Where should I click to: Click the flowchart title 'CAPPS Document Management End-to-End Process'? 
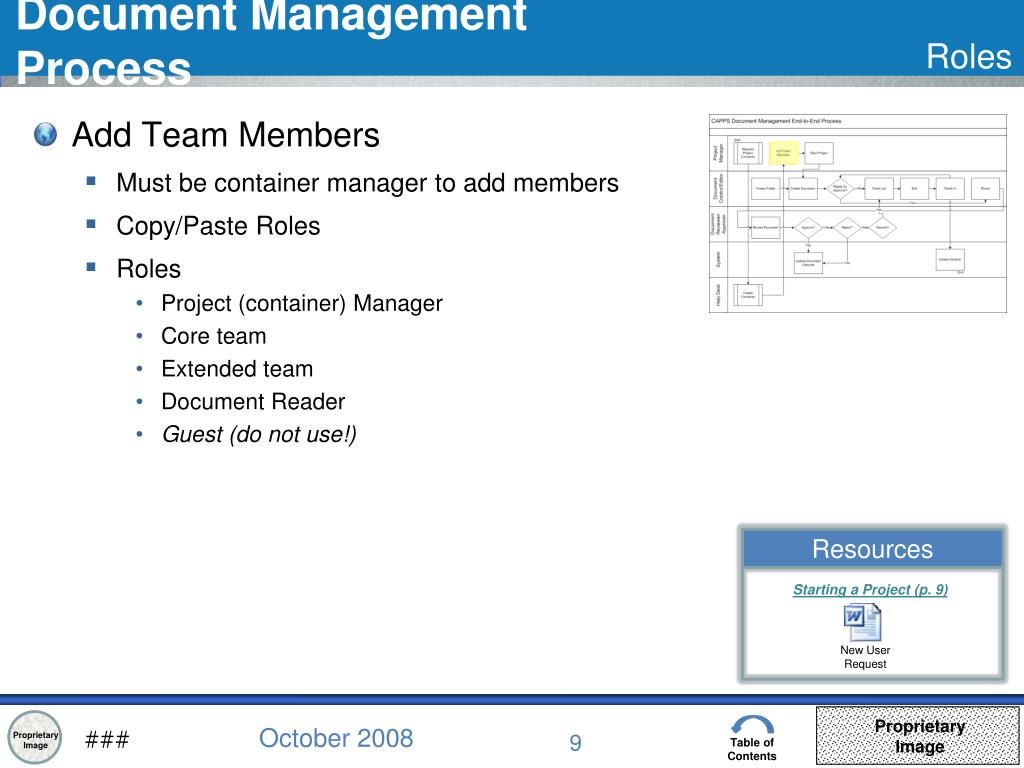[x=776, y=121]
